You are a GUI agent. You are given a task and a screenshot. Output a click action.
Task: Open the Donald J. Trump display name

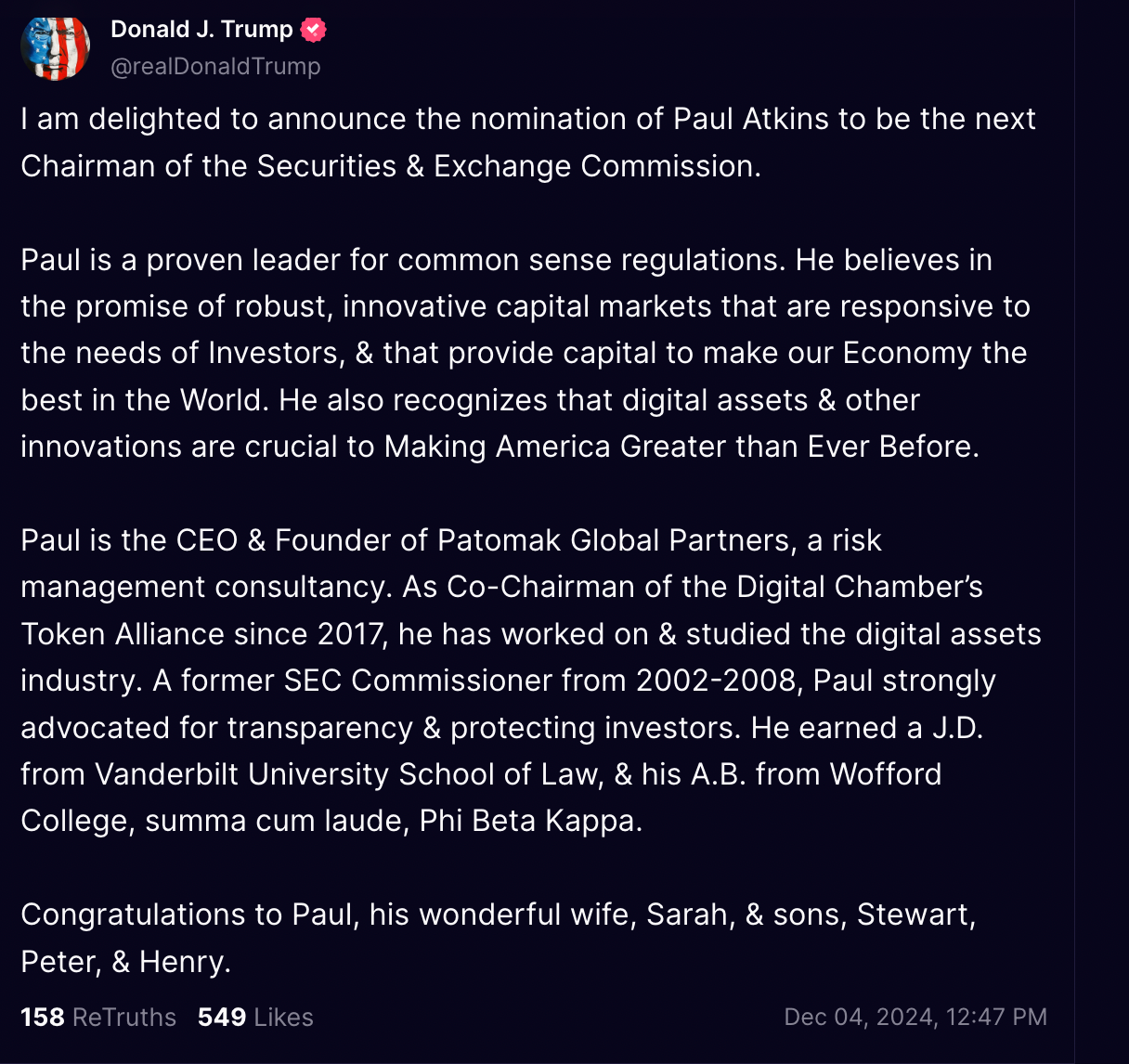point(201,30)
